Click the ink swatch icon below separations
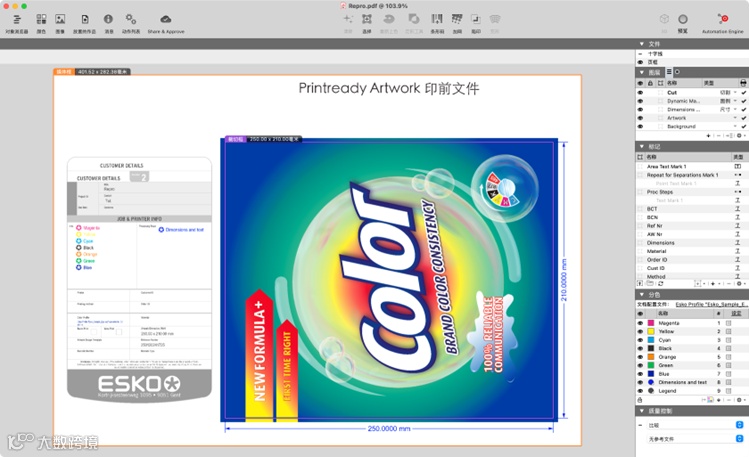Viewport: 749px width, 457px height. point(710,400)
